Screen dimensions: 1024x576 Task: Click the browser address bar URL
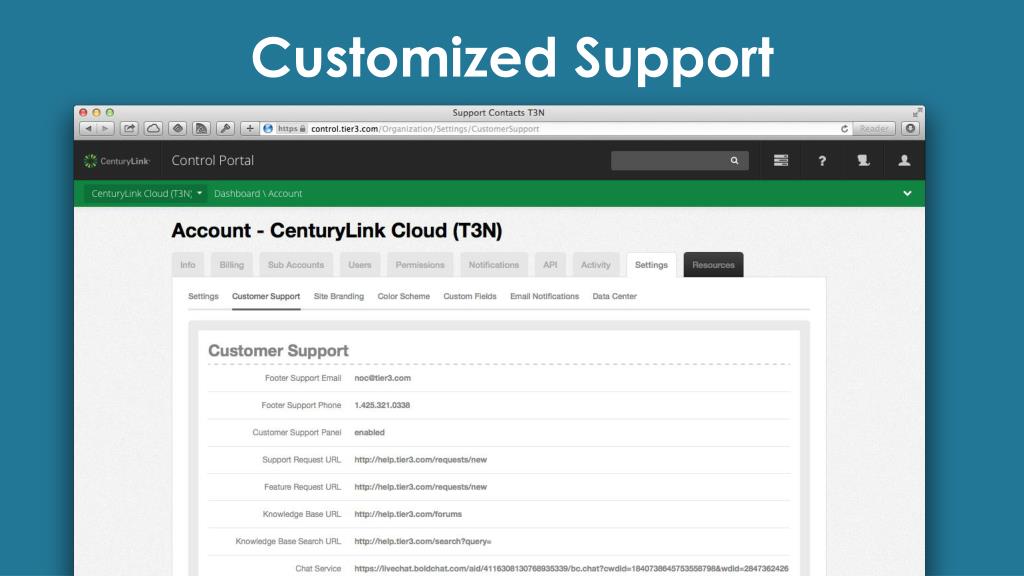click(x=425, y=129)
